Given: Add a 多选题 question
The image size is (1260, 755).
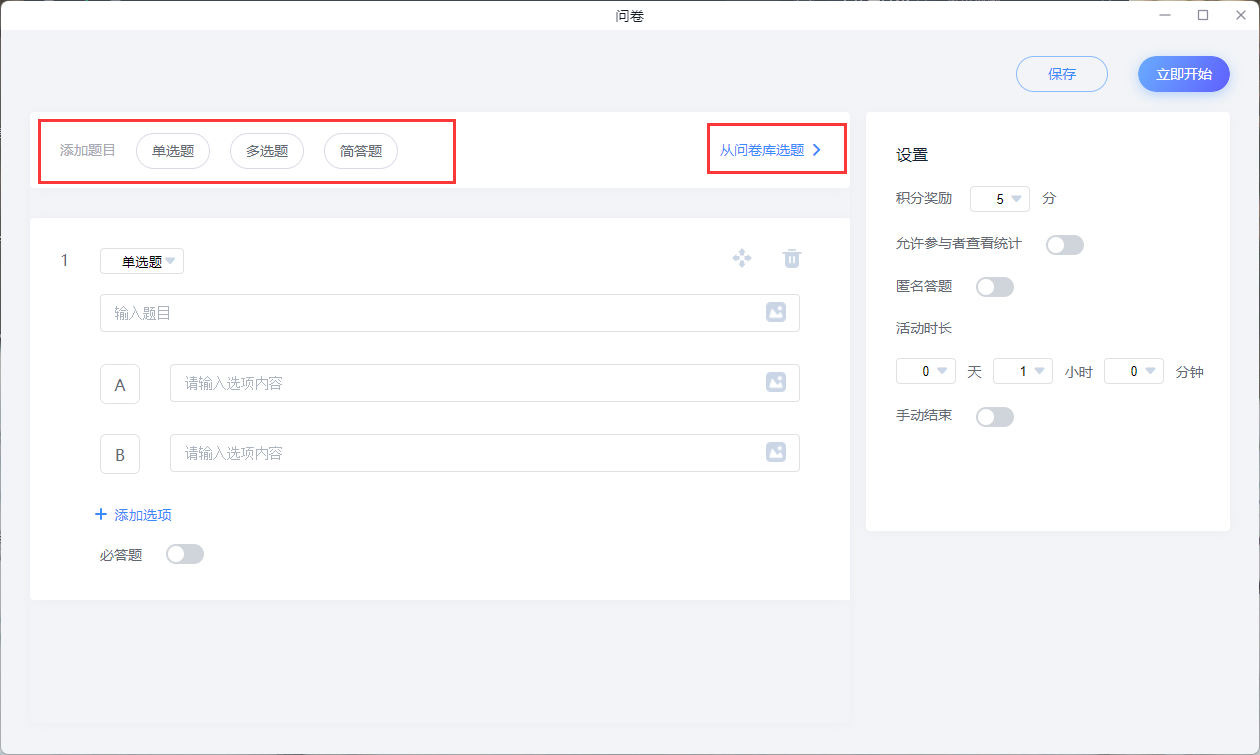Looking at the screenshot, I should [267, 151].
